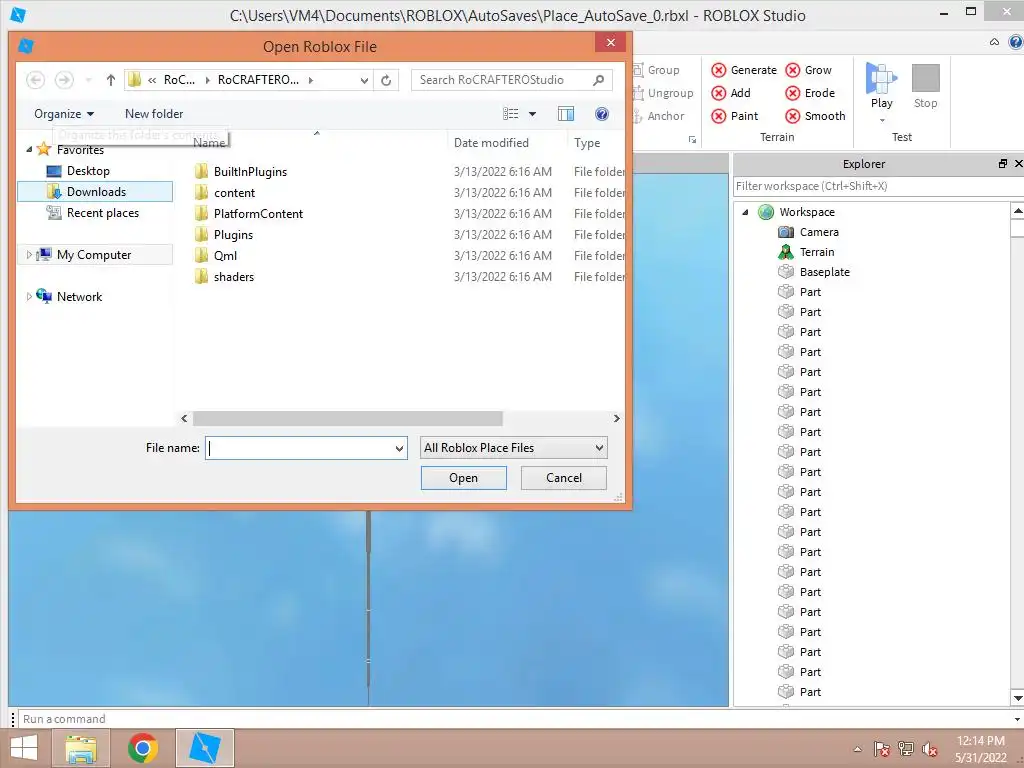This screenshot has width=1024, height=768.
Task: Show the preview pane
Action: 566,114
